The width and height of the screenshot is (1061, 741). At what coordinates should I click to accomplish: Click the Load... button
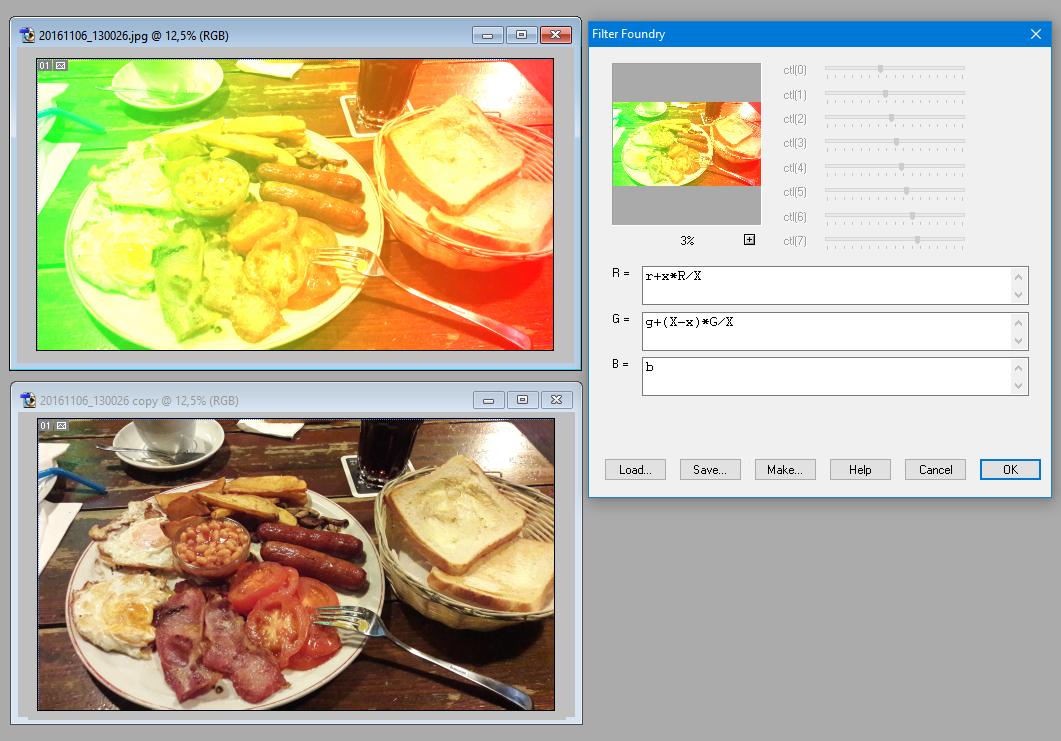pos(635,470)
